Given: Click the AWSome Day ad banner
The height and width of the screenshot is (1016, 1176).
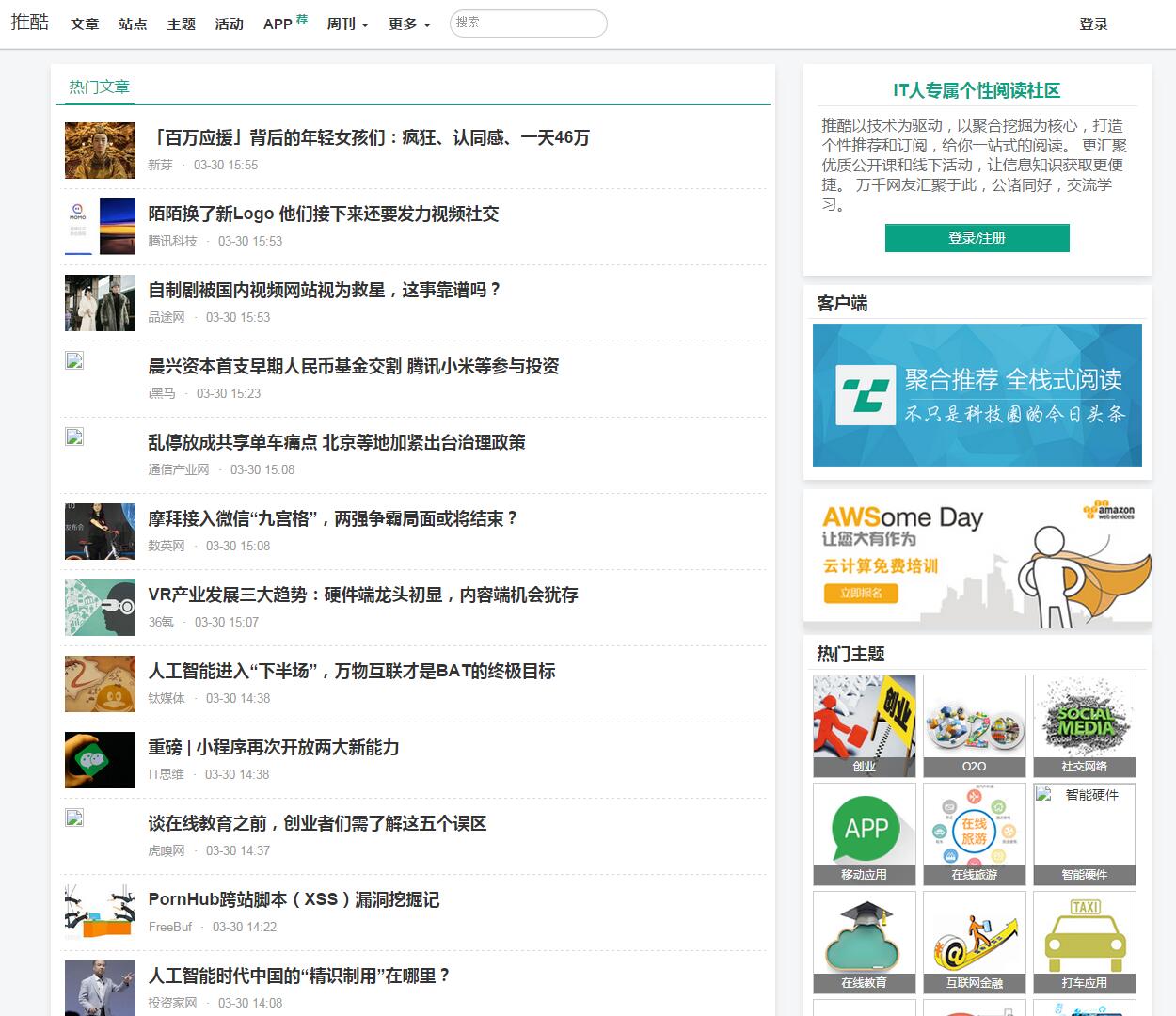Looking at the screenshot, I should 977,560.
